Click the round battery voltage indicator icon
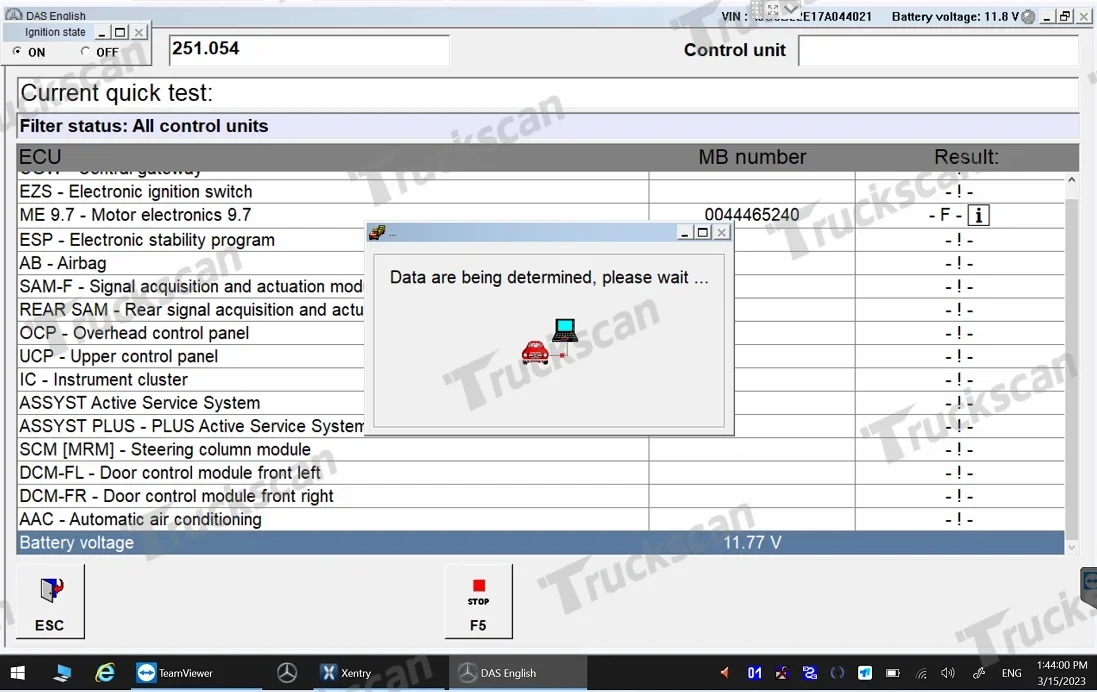Image resolution: width=1097 pixels, height=692 pixels. coord(1028,17)
